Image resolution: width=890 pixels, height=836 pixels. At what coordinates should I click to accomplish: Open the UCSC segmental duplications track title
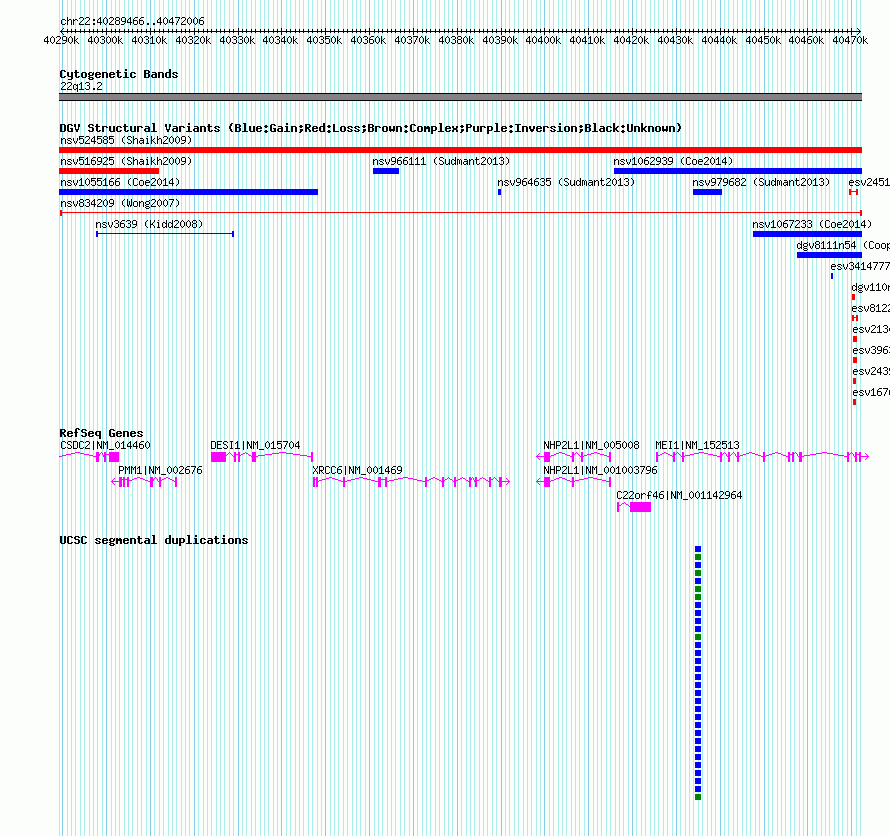(154, 540)
